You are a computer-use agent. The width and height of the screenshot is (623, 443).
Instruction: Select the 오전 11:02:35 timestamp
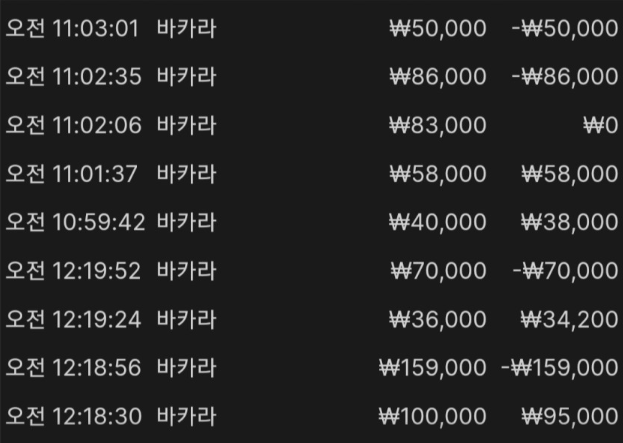coord(75,76)
